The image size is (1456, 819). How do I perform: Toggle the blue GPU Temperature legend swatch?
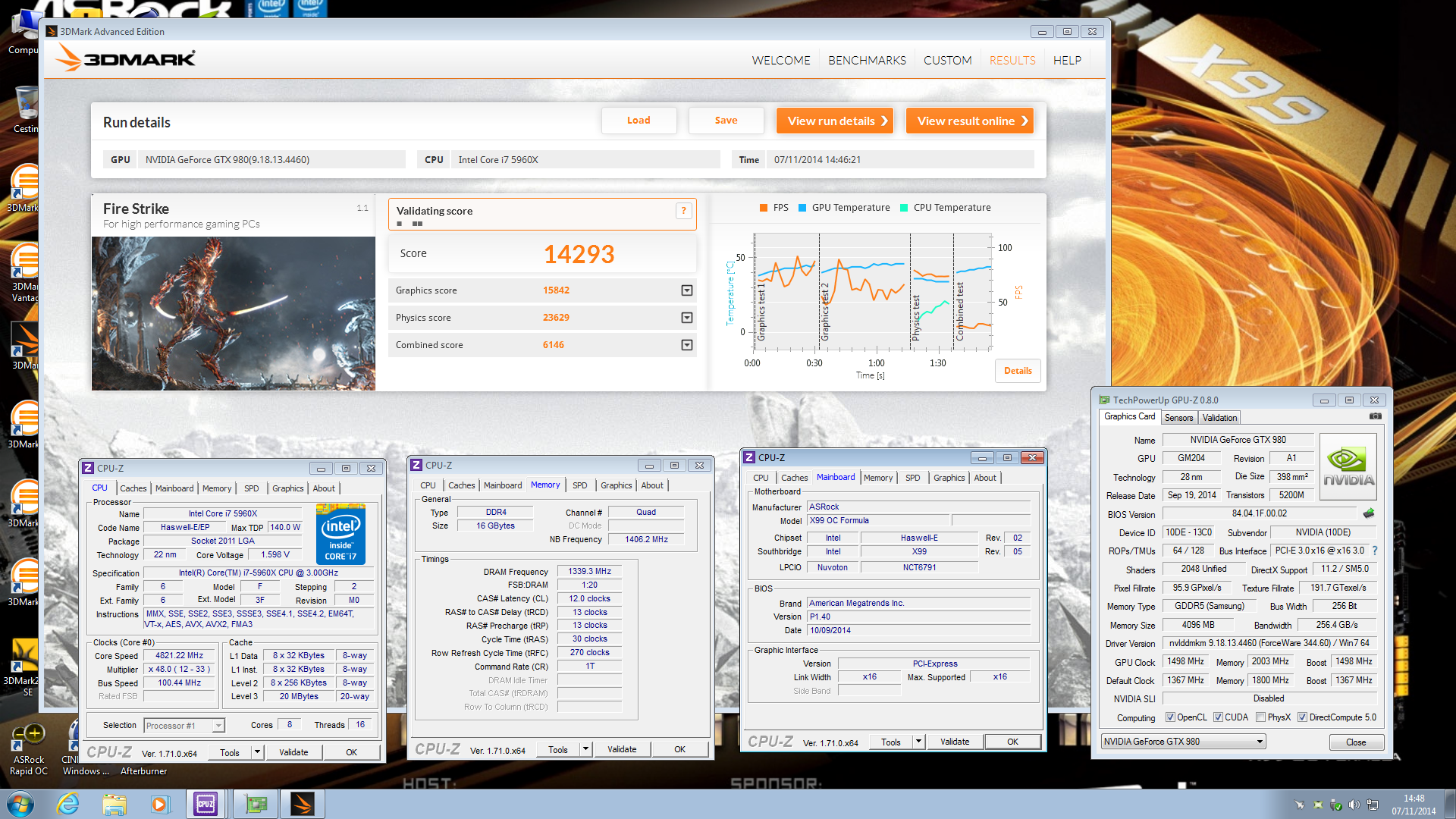point(802,208)
